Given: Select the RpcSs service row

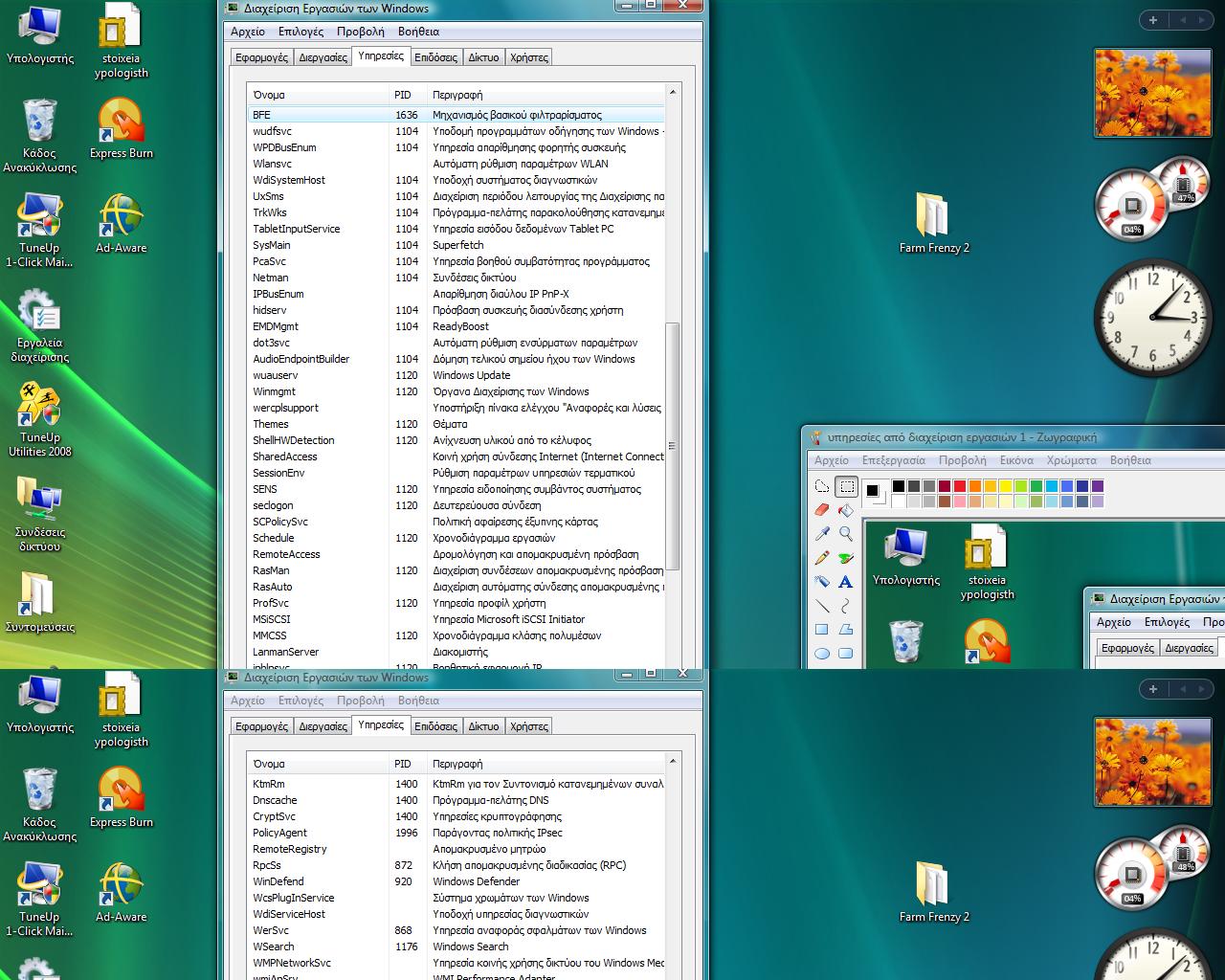Looking at the screenshot, I should [456, 865].
